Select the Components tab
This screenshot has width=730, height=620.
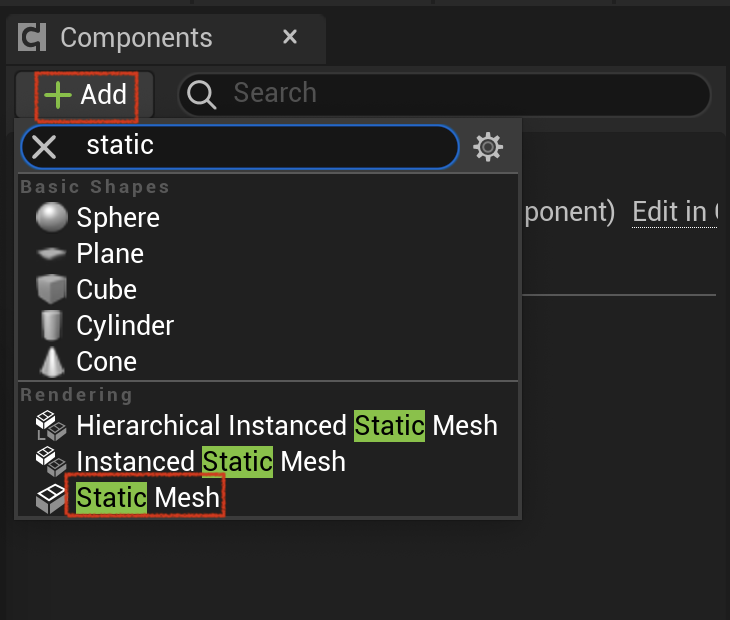tap(136, 38)
